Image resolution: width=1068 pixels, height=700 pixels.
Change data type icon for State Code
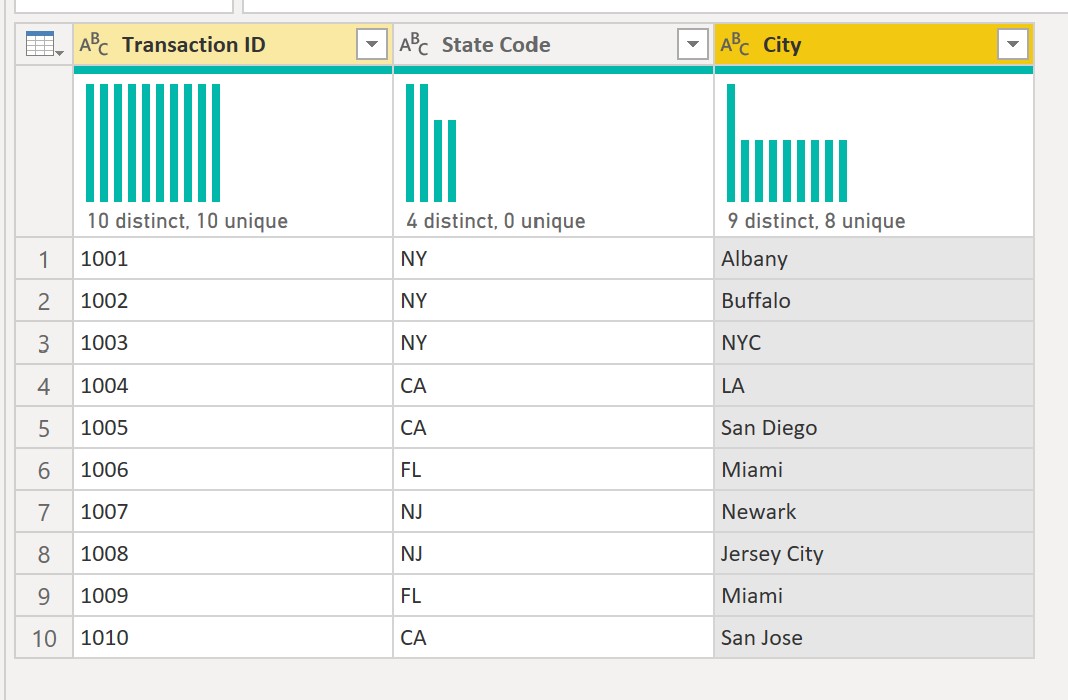click(414, 44)
